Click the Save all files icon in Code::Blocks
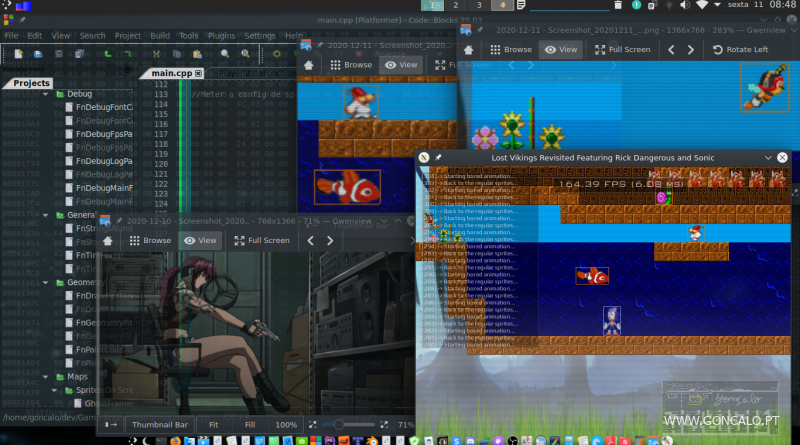Screen dimensions: 800x445 pos(79,54)
